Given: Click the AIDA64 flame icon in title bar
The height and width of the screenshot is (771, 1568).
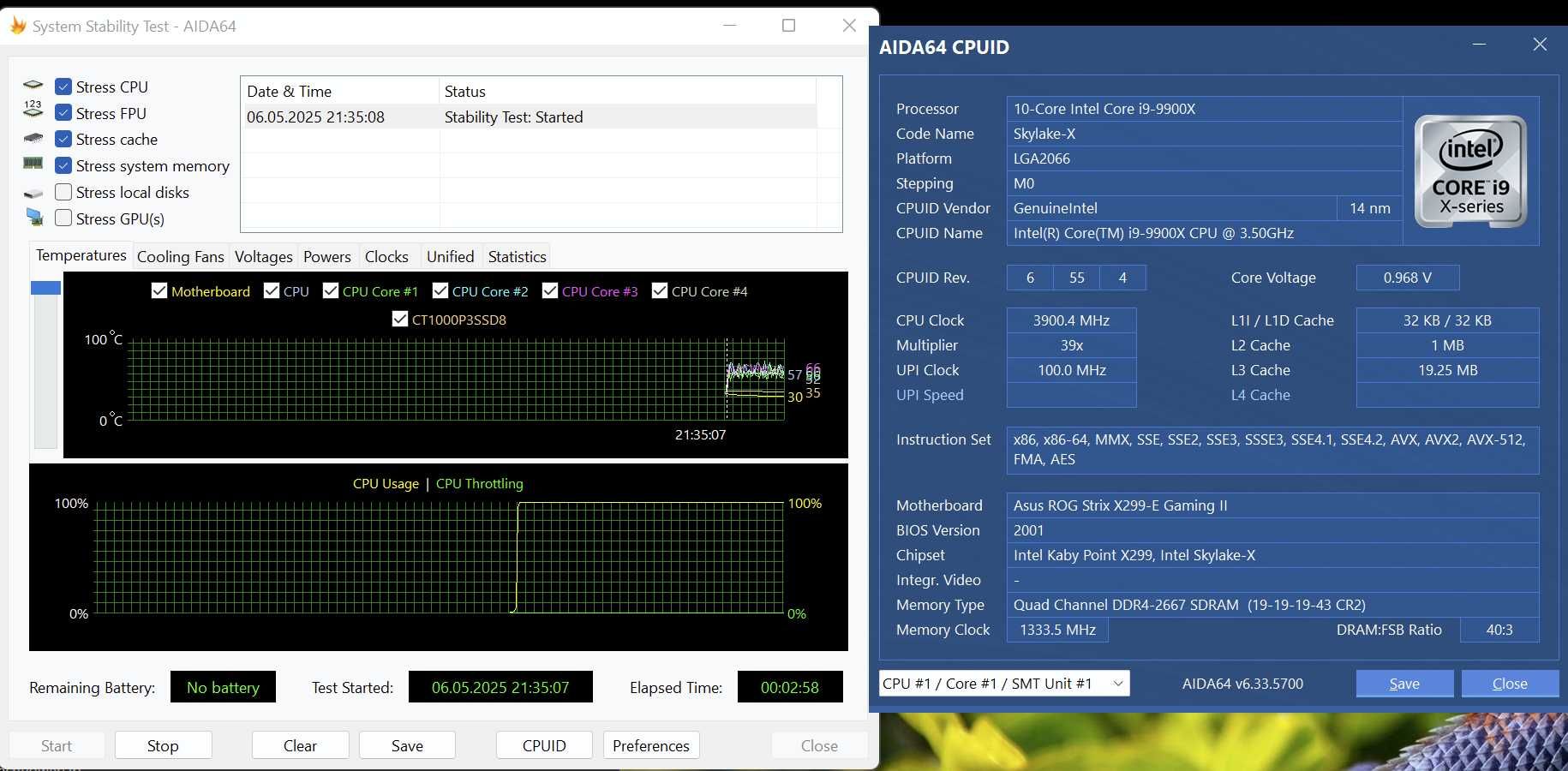Looking at the screenshot, I should [x=17, y=26].
